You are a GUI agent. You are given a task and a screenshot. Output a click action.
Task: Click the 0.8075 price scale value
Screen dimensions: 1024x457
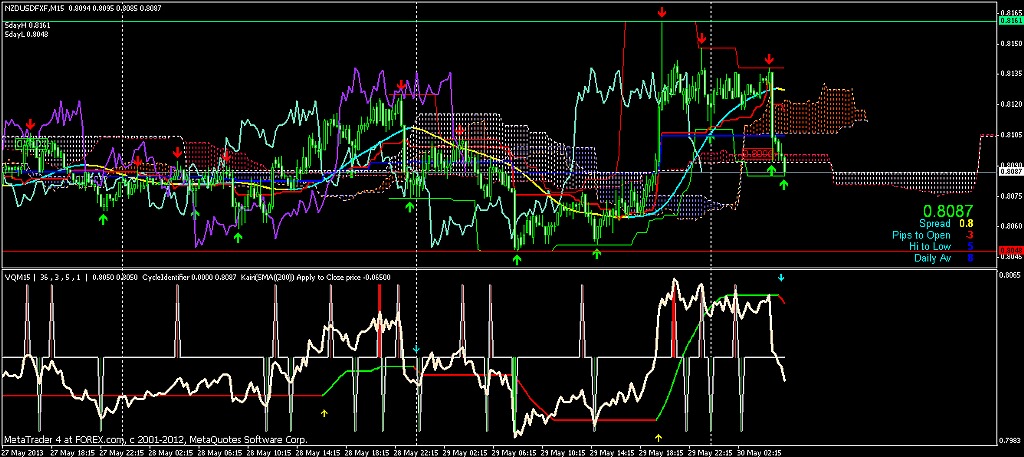pyautogui.click(x=1012, y=196)
